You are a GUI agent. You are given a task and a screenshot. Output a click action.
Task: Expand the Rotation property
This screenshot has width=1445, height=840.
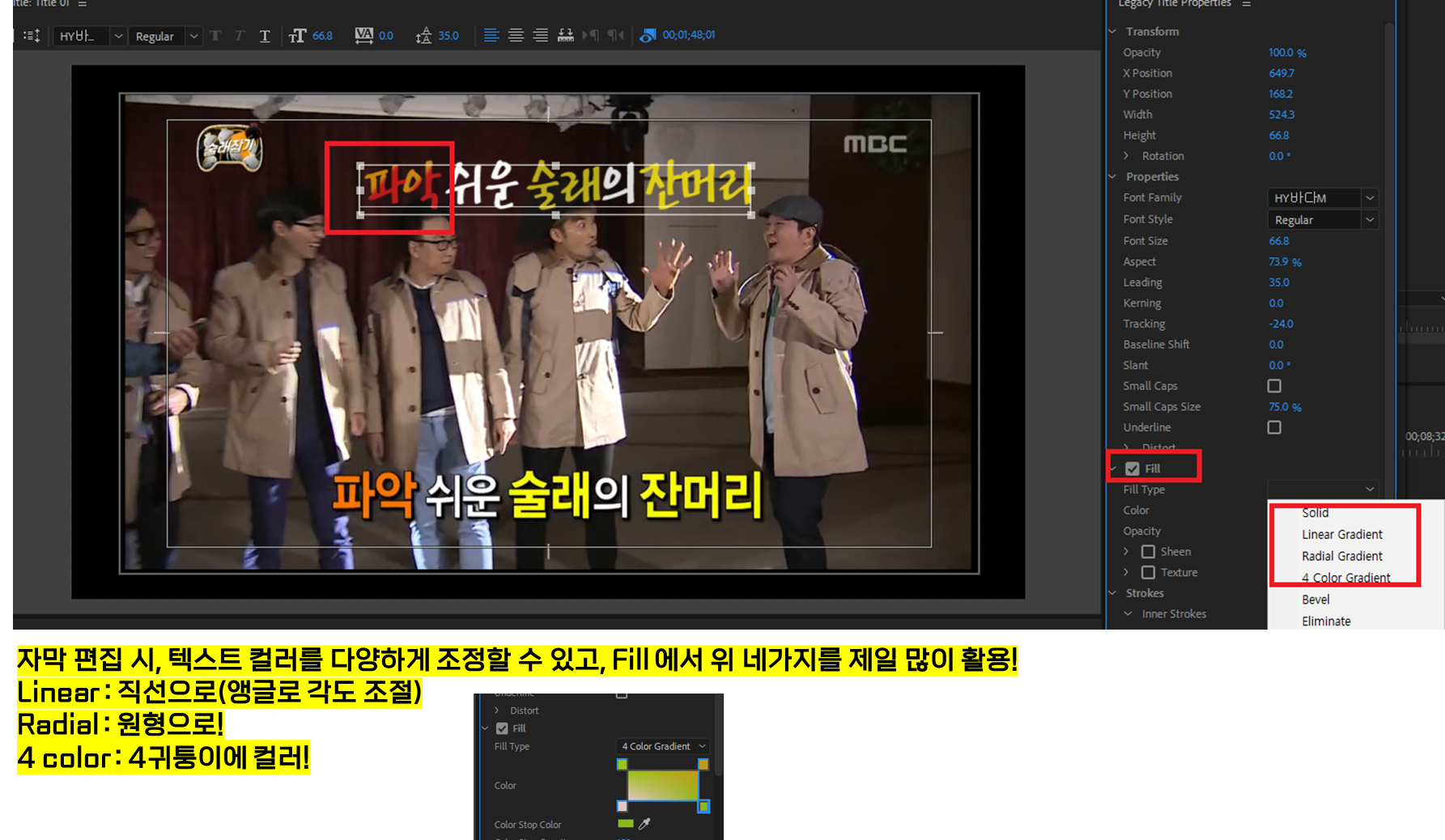(1126, 156)
